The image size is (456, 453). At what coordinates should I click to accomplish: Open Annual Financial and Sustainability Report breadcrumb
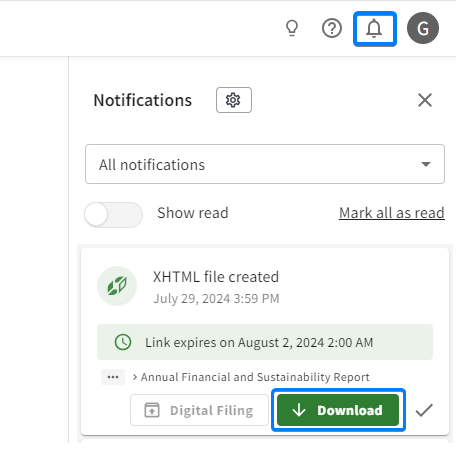pyautogui.click(x=255, y=377)
